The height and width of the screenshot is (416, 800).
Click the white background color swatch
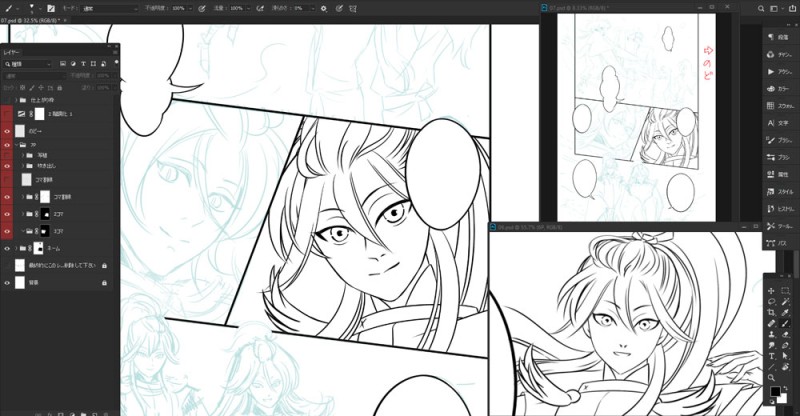[783, 399]
